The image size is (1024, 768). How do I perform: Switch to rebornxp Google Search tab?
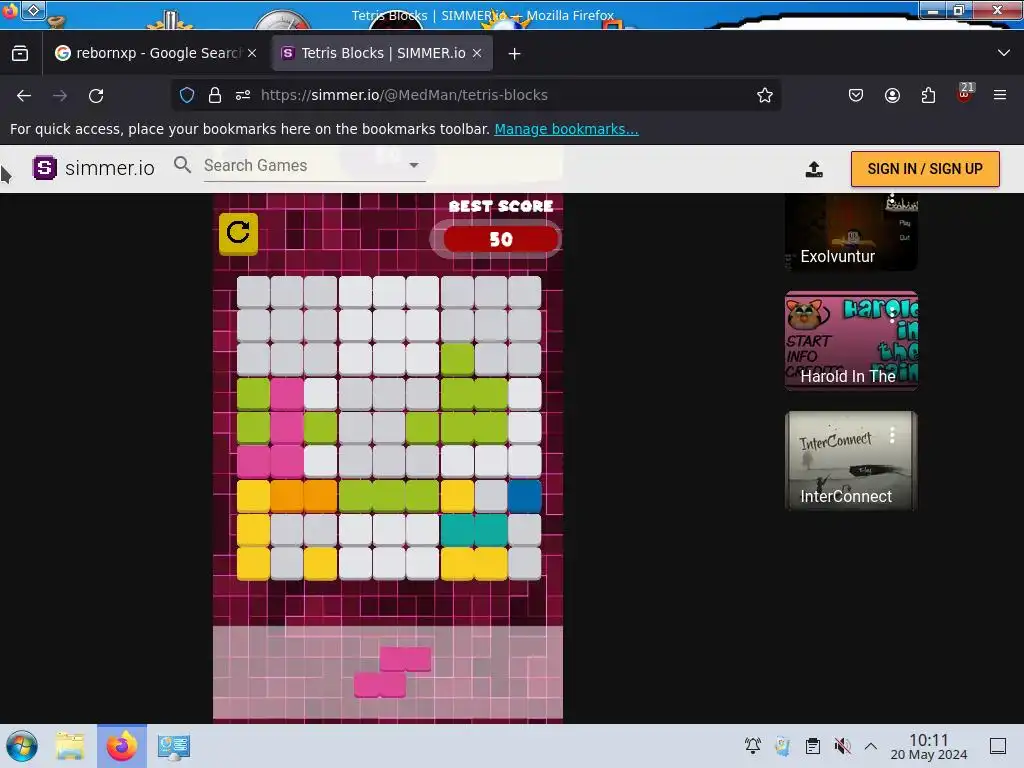156,53
